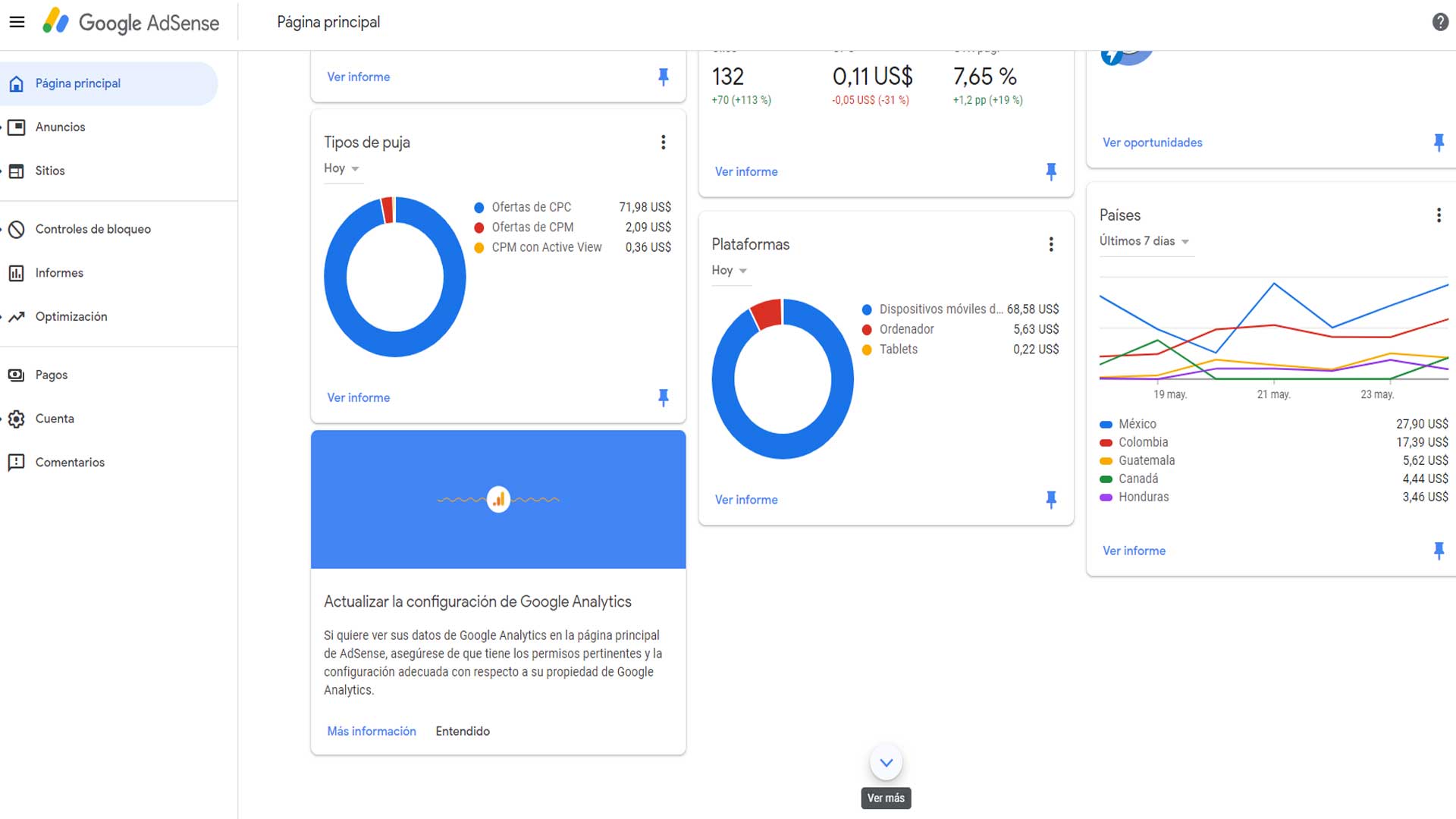The image size is (1456, 819).
Task: Click Guatemala country row
Action: click(1274, 461)
